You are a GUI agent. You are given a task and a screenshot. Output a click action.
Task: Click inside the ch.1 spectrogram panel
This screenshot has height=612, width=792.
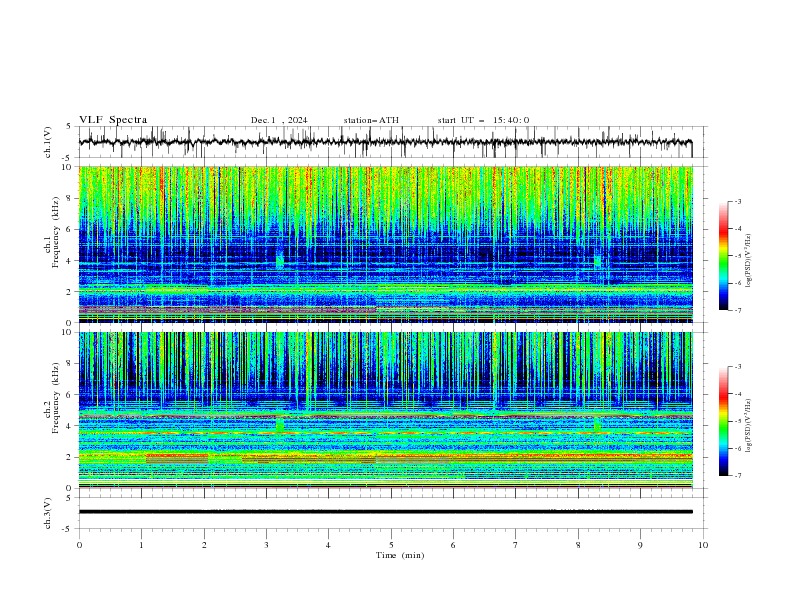click(385, 244)
